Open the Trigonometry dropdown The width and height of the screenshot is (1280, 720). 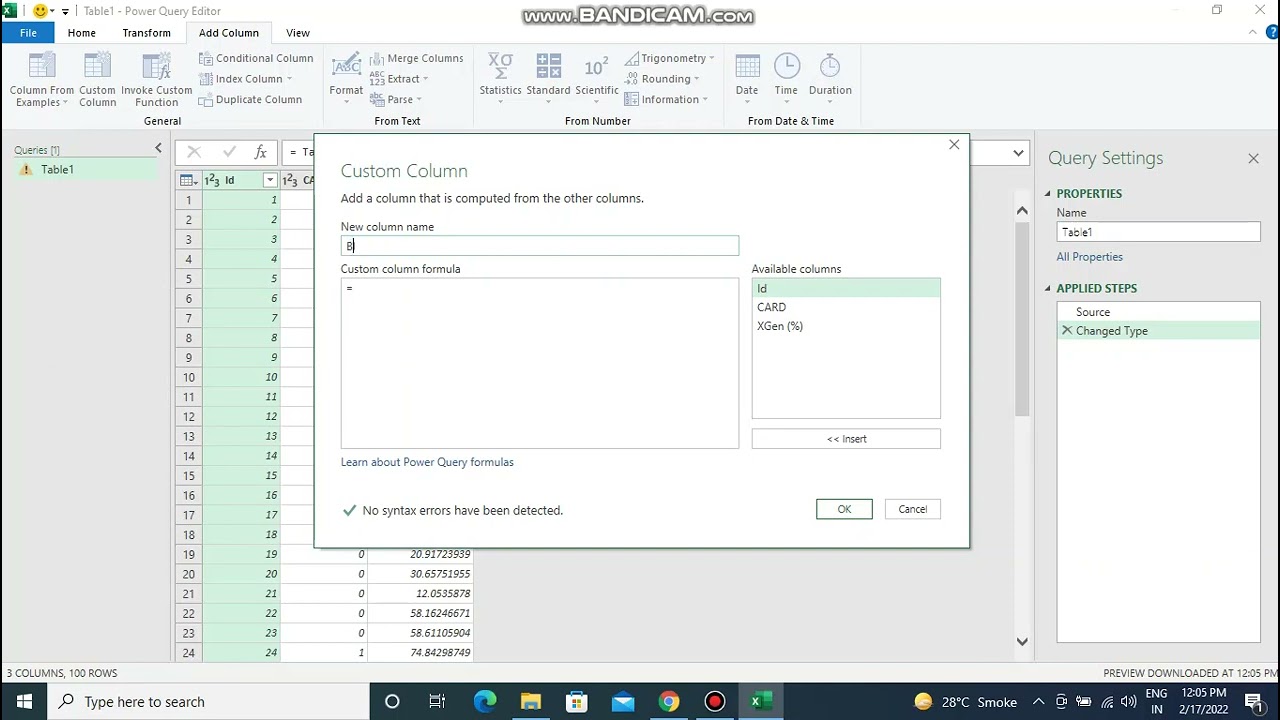pyautogui.click(x=669, y=58)
